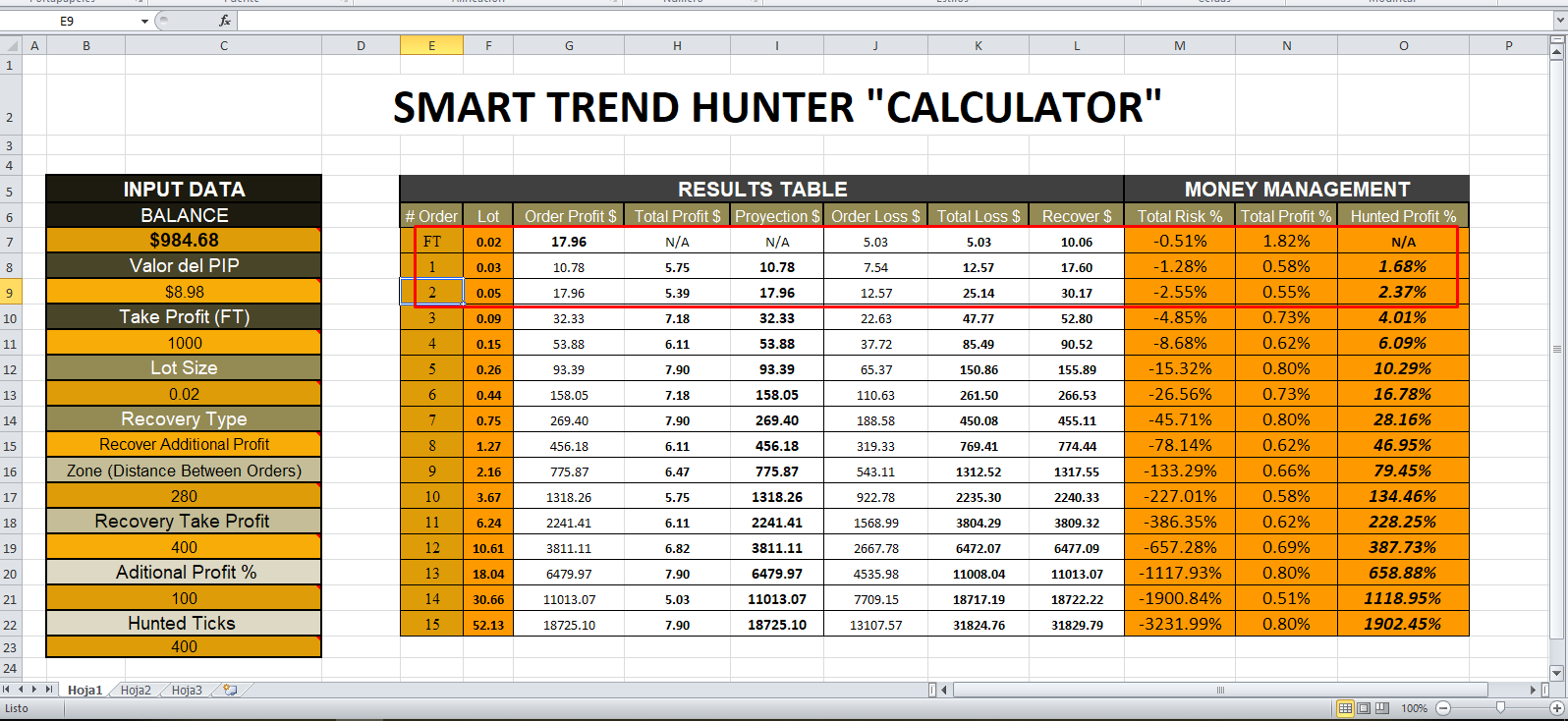The width and height of the screenshot is (1568, 721).
Task: Click the Insert Worksheet tab icon
Action: click(x=230, y=691)
